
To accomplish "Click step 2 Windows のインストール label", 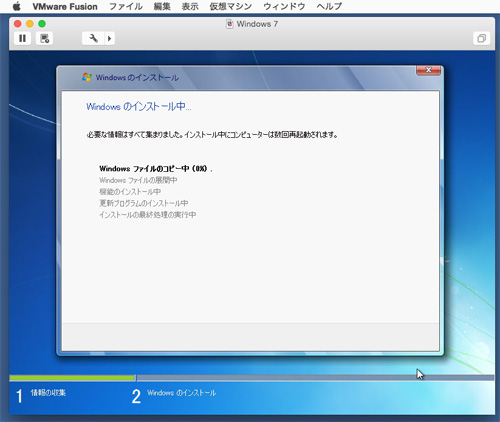I will tap(182, 393).
